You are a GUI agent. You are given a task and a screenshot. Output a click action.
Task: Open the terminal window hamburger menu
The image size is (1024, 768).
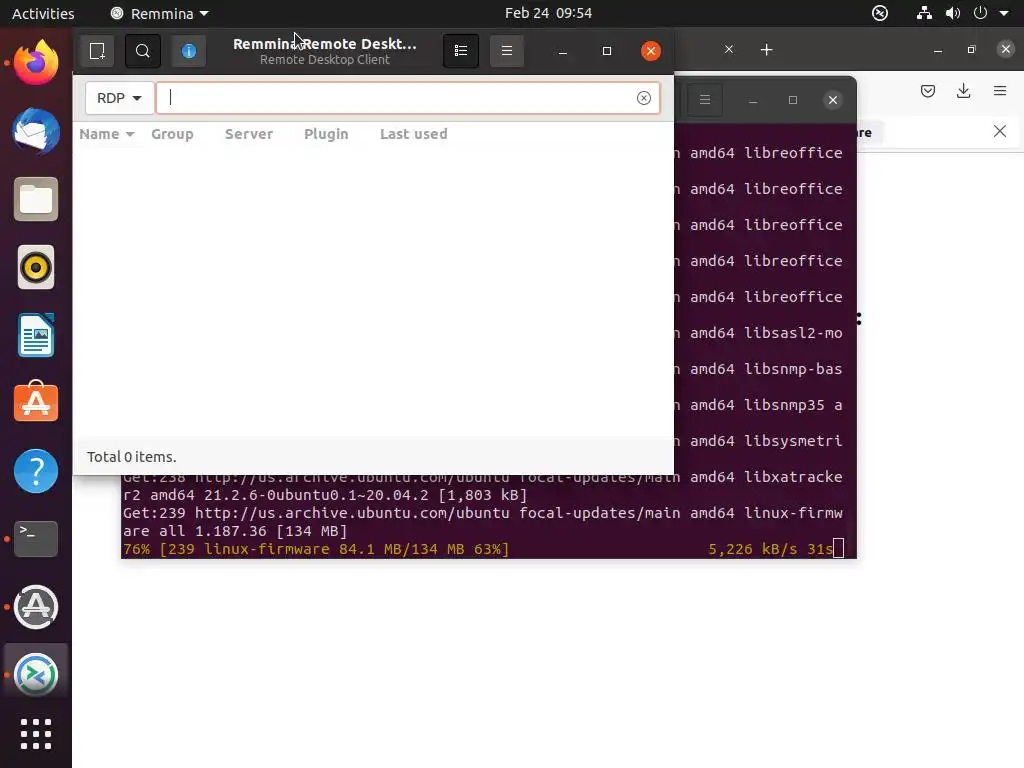point(705,100)
